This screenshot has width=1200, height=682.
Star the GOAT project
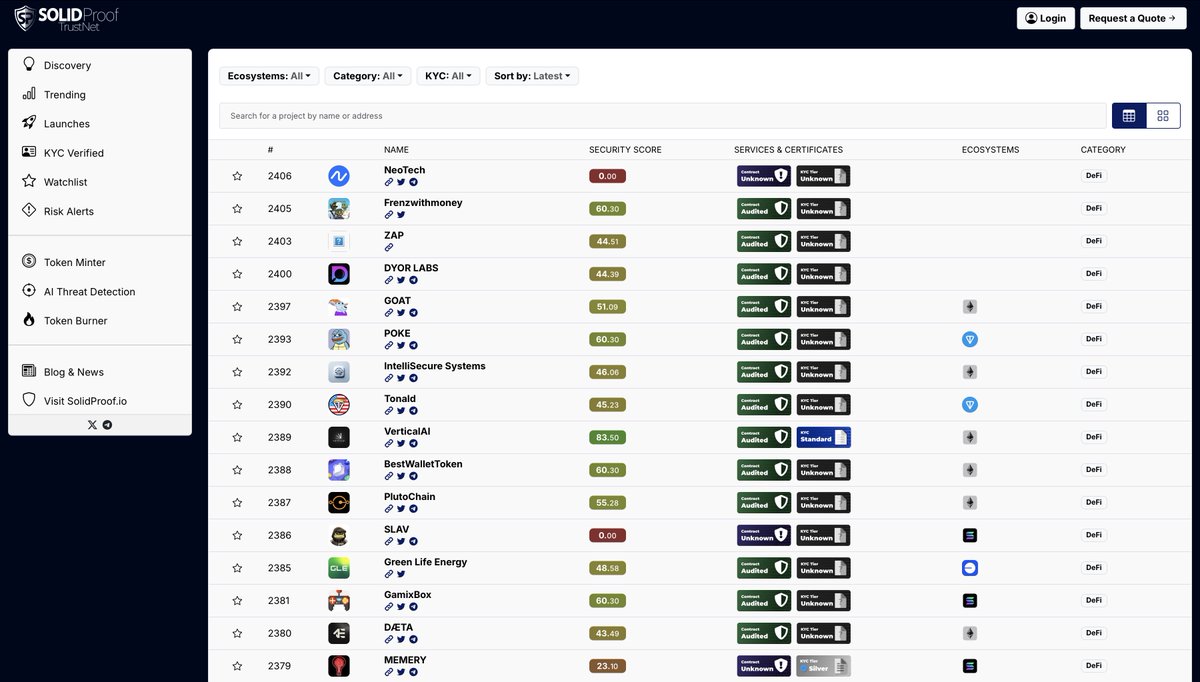click(x=237, y=307)
